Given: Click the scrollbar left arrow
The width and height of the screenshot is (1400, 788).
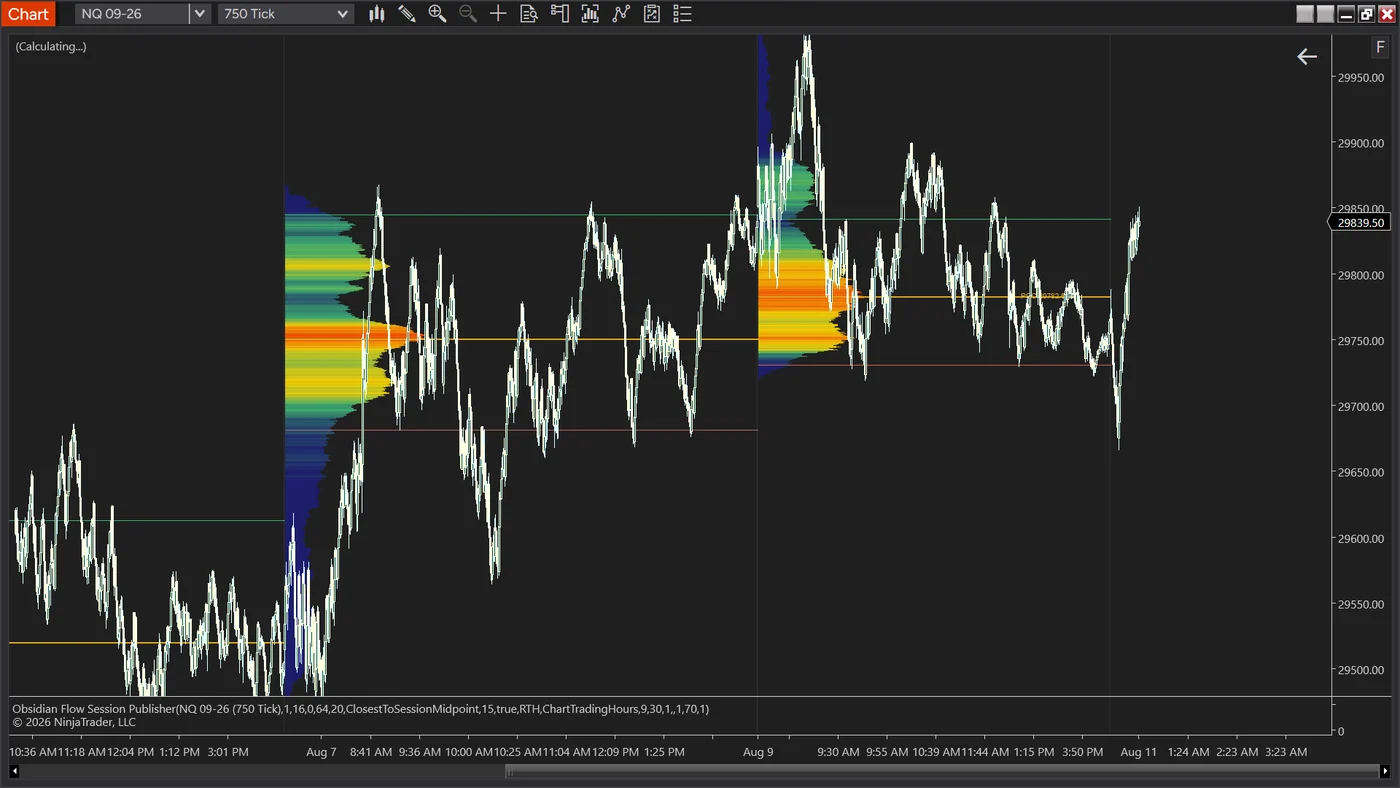Looking at the screenshot, I should tap(14, 771).
